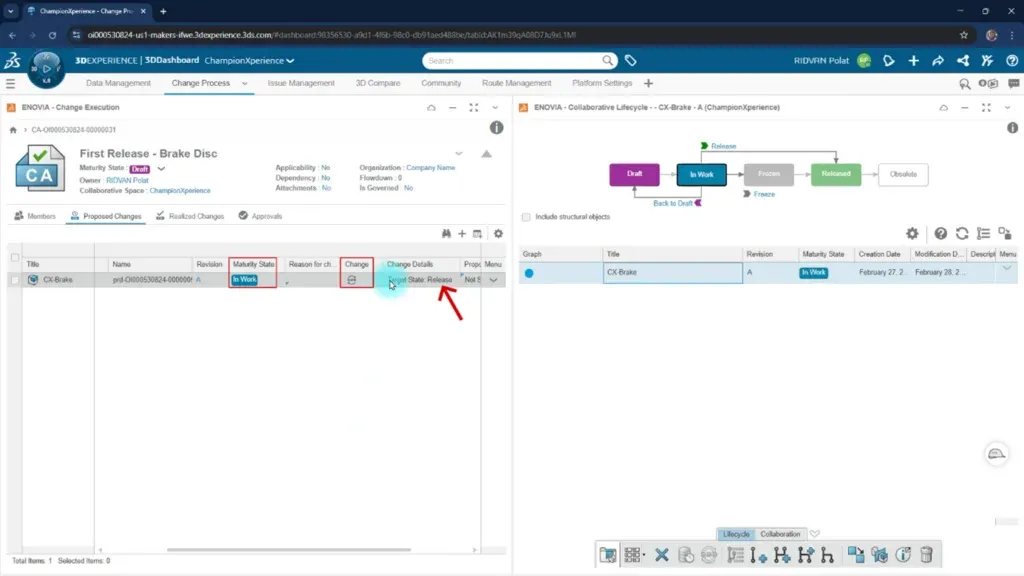Click the blue X icon in bottom action bar
Screen dimensions: 1024x576
tap(662, 555)
